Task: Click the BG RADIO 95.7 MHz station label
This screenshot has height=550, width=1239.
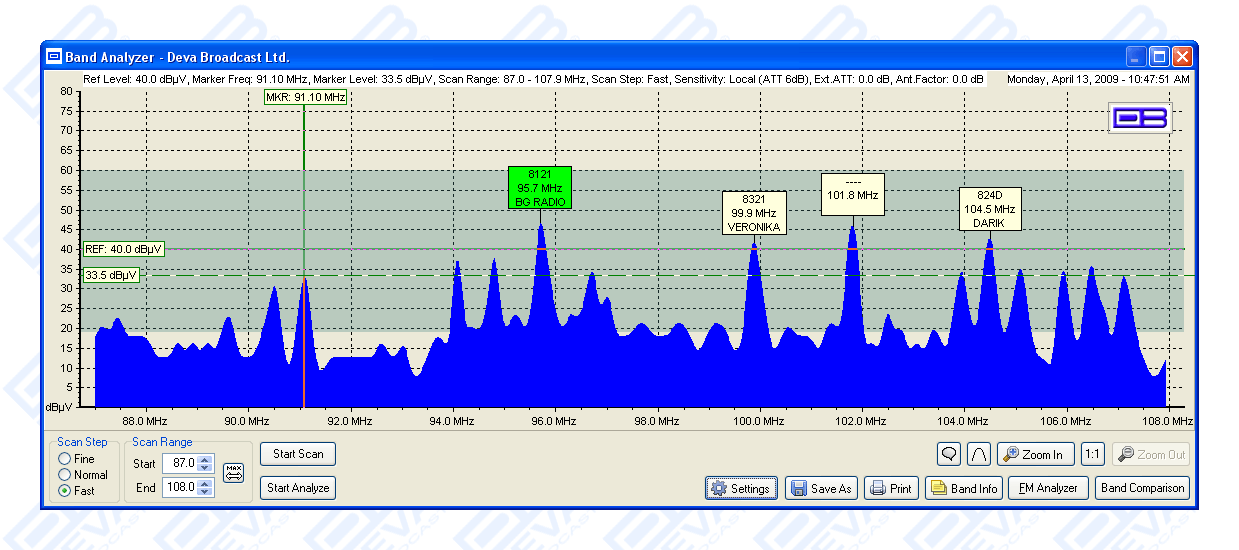Action: (x=540, y=188)
